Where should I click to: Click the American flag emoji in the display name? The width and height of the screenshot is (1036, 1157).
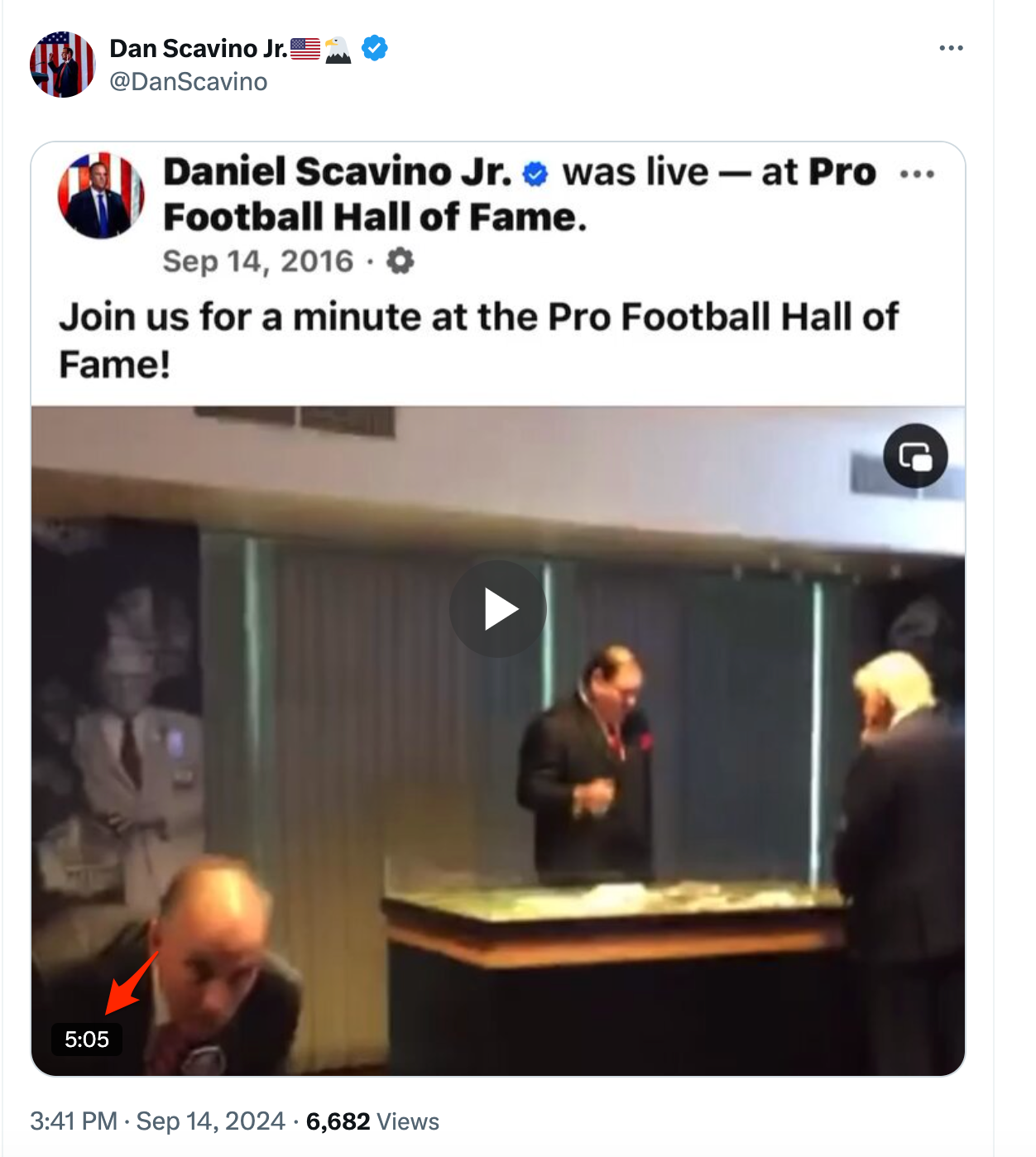(305, 49)
